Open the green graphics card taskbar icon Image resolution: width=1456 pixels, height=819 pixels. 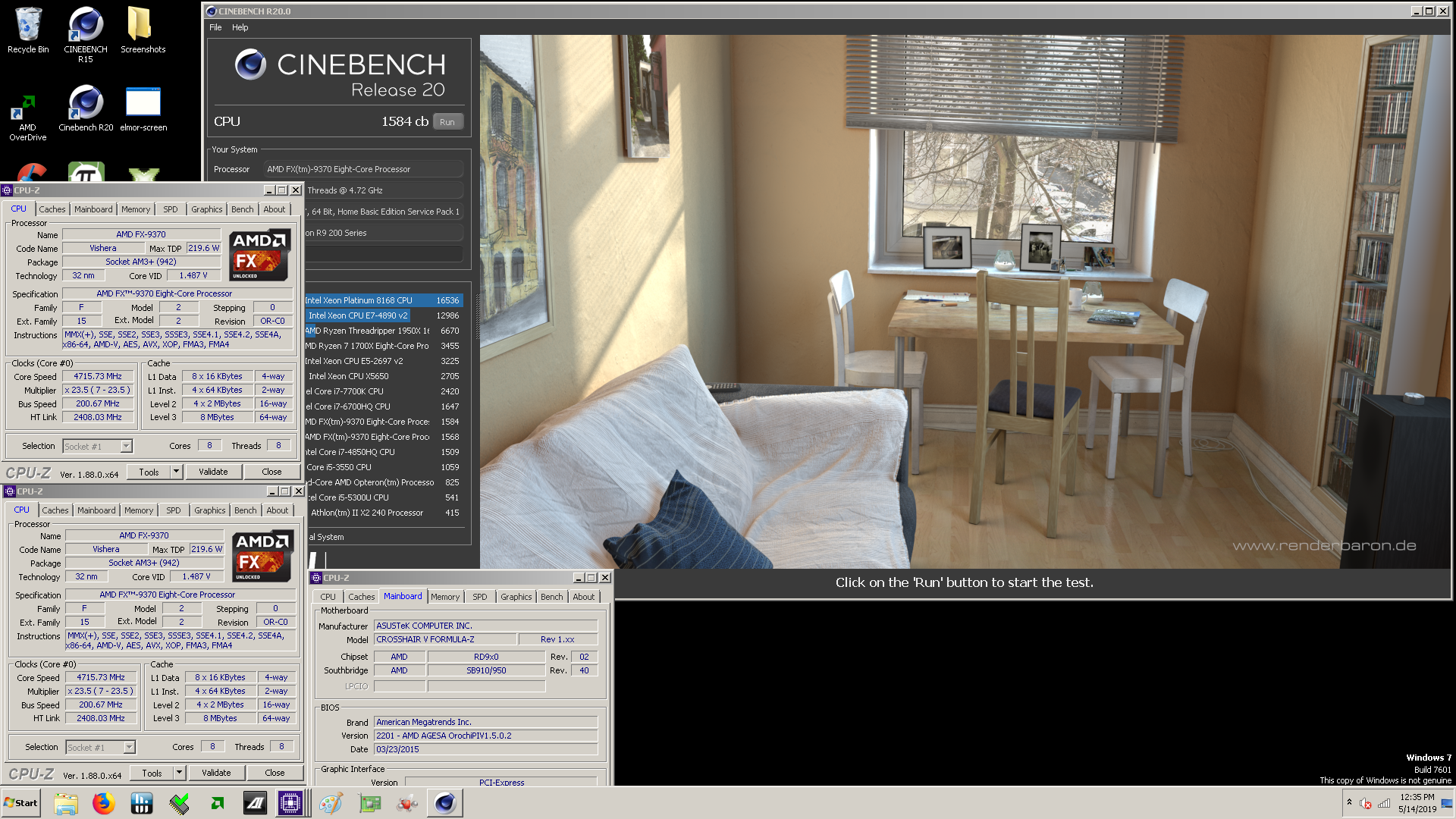tap(369, 803)
